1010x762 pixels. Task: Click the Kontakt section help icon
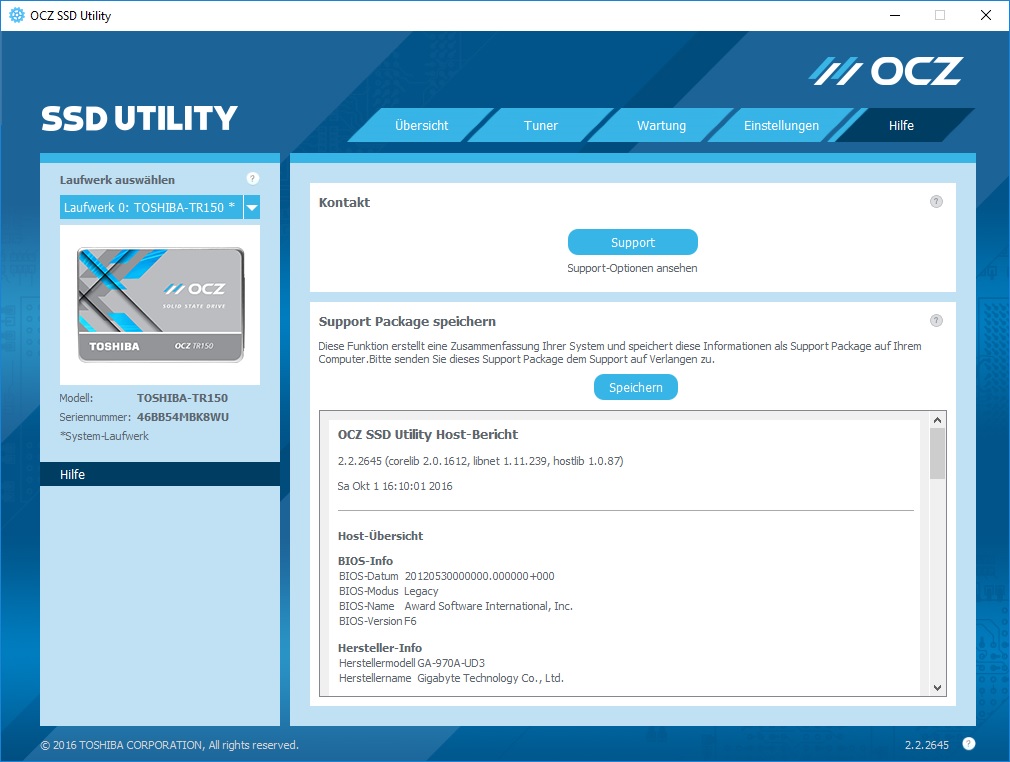[x=936, y=201]
